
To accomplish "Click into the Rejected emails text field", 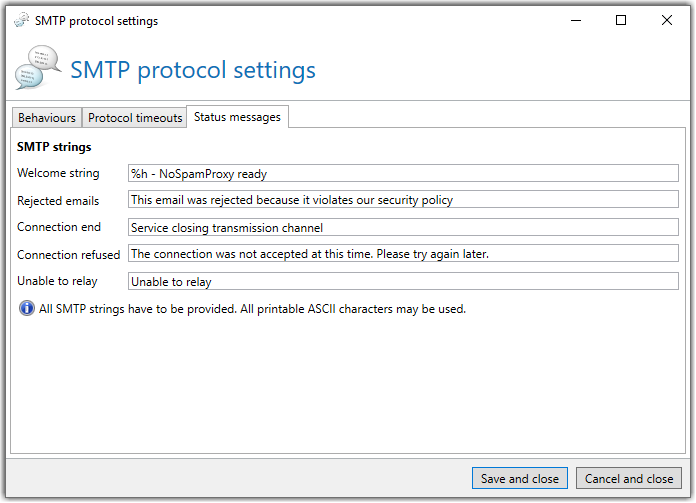I will click(x=403, y=199).
